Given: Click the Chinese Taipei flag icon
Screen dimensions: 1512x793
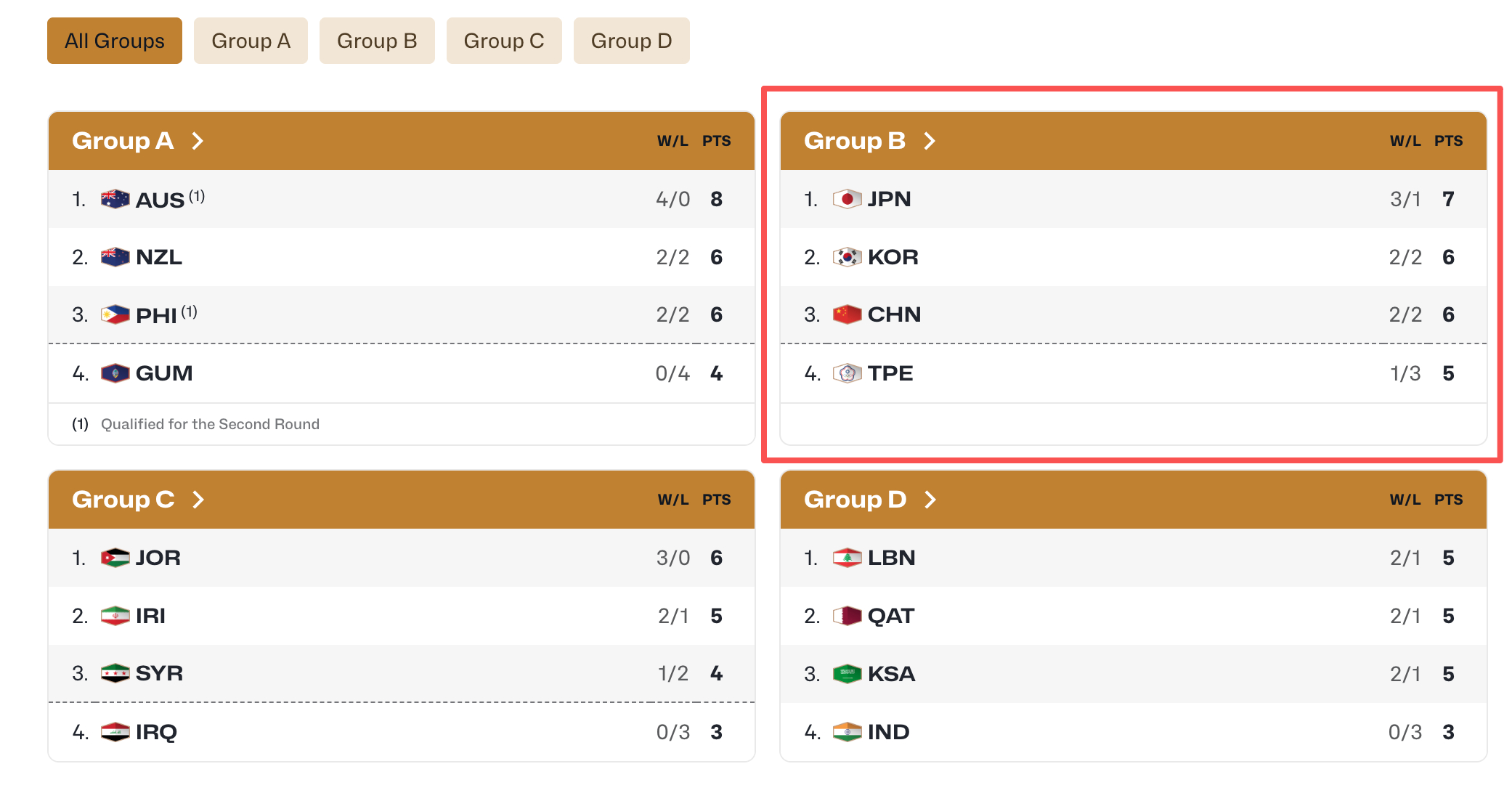Looking at the screenshot, I should (x=847, y=373).
